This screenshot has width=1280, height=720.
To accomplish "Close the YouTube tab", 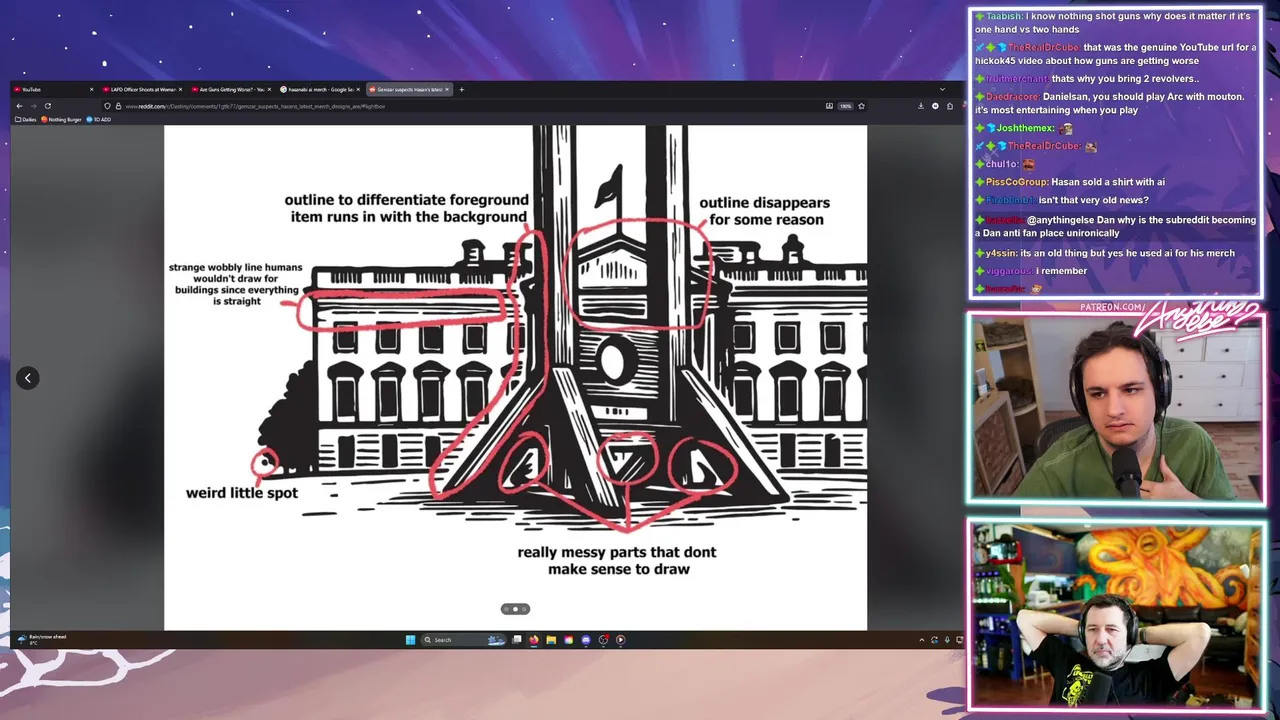I will tap(91, 89).
